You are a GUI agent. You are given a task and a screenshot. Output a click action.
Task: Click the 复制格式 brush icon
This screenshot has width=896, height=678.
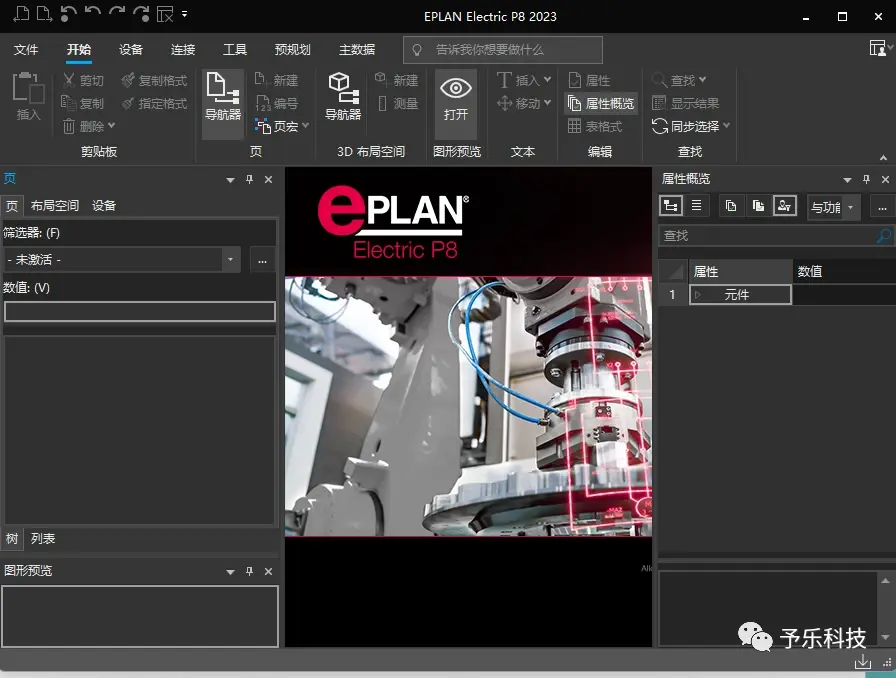click(x=128, y=80)
